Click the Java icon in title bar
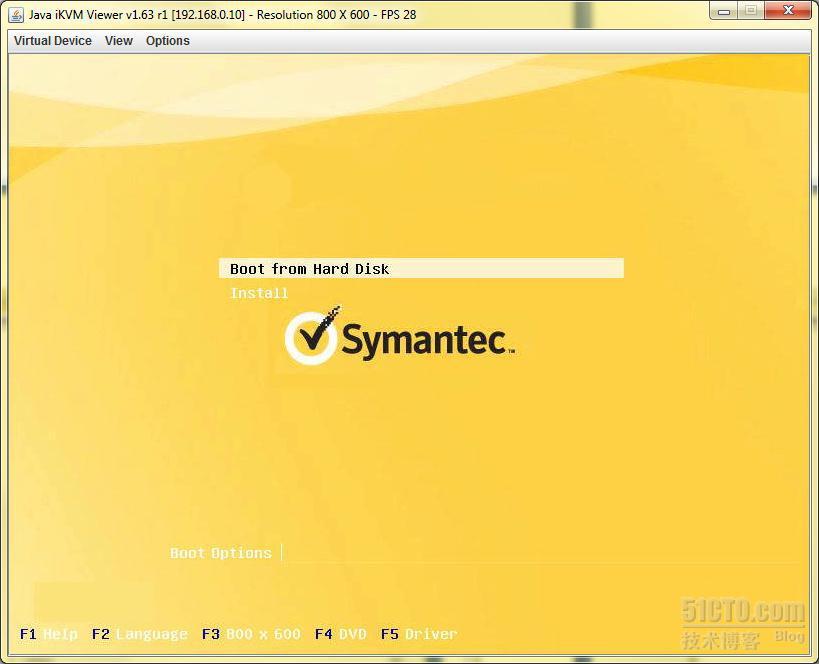This screenshot has height=664, width=819. [x=16, y=15]
